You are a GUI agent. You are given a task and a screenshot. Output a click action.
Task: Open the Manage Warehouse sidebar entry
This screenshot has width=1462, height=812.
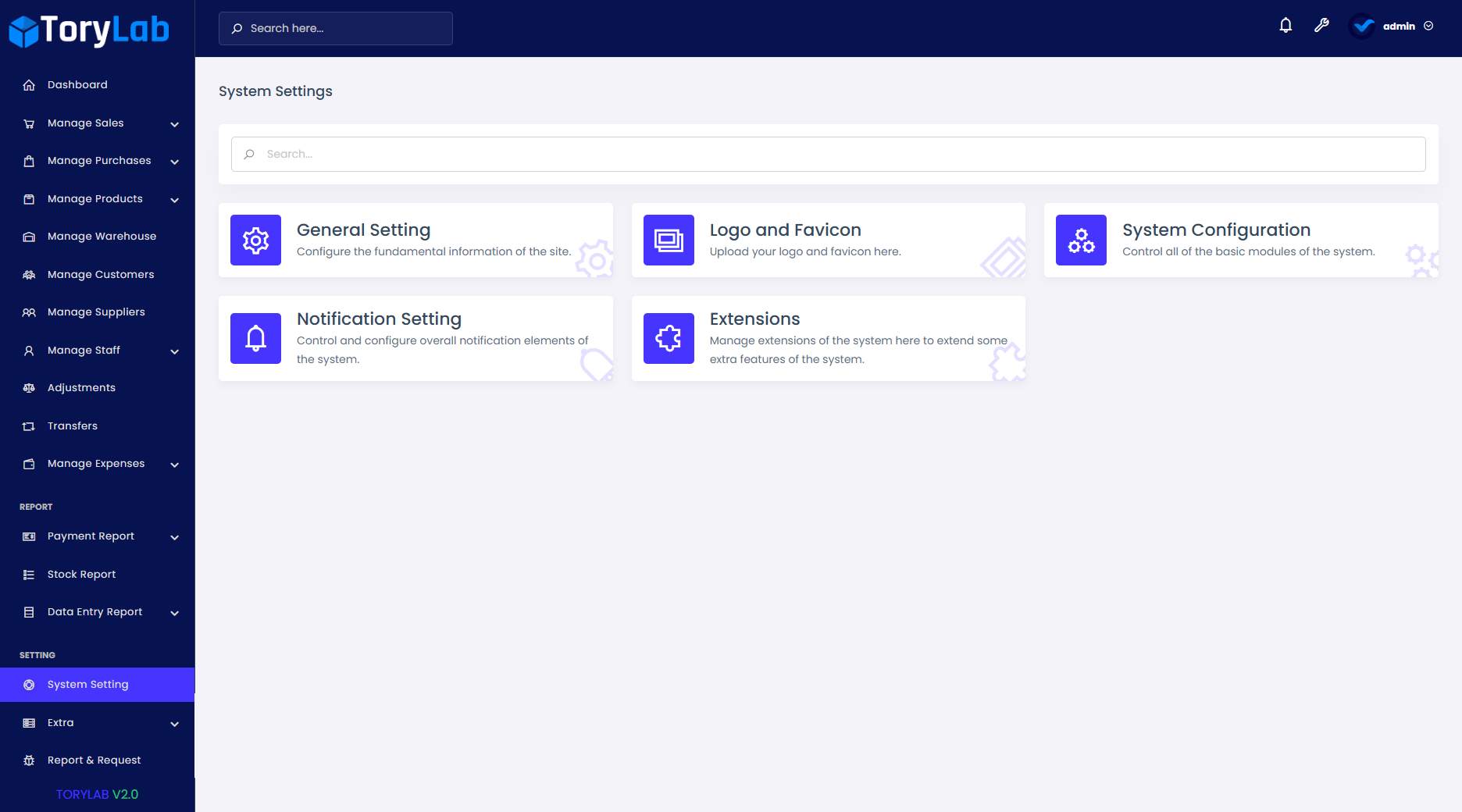click(x=102, y=236)
